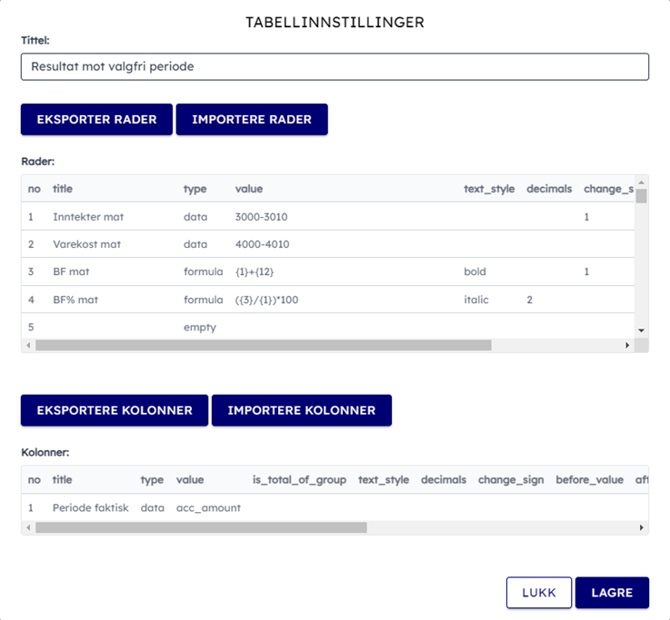Viewport: 670px width, 620px height.
Task: Click the text_style header in rows table
Action: click(488, 188)
